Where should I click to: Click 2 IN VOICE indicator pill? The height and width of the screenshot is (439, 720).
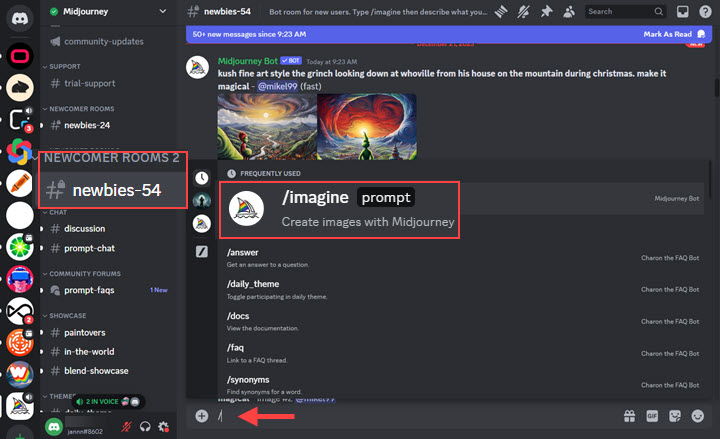tap(109, 401)
